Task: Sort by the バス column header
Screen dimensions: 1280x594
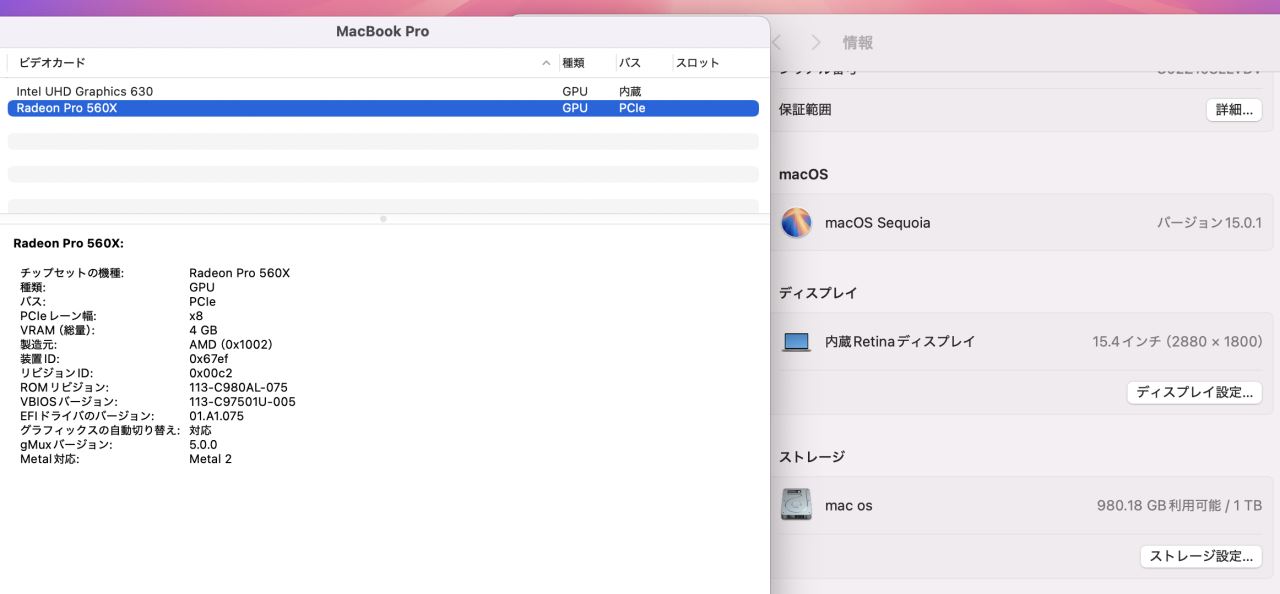Action: click(629, 63)
